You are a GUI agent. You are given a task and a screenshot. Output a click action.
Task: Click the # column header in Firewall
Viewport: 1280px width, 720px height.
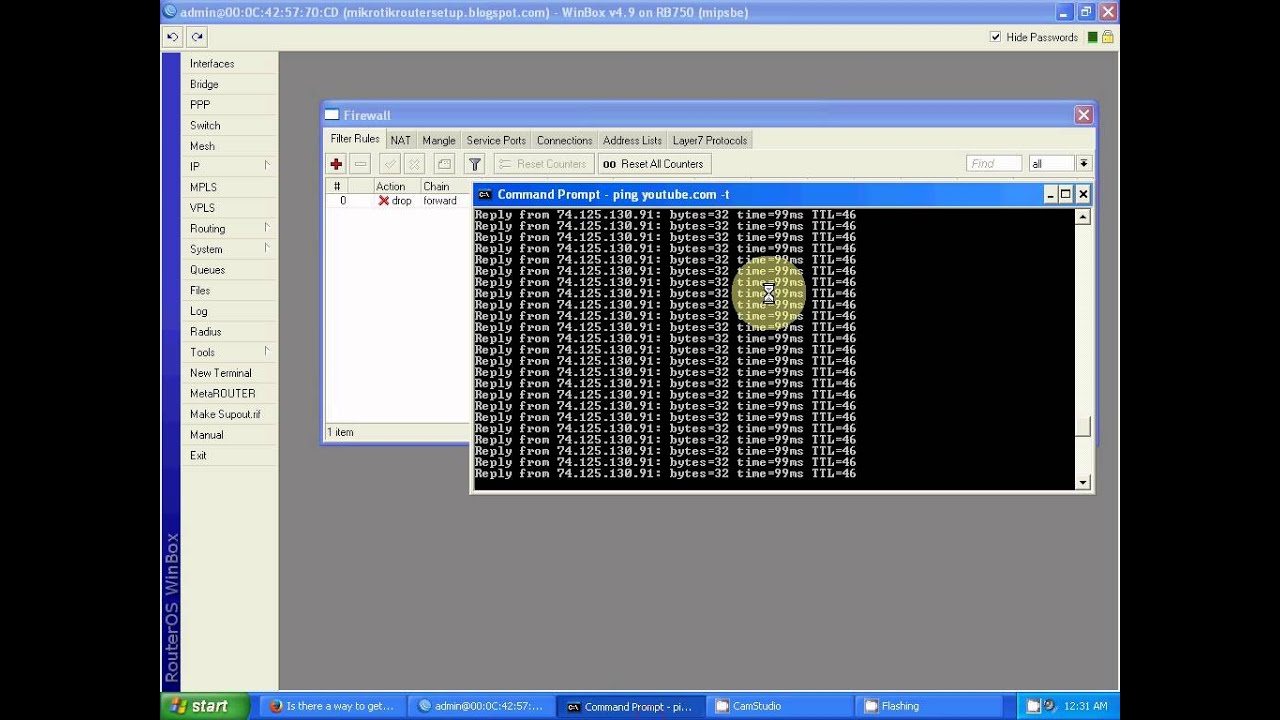(x=337, y=187)
